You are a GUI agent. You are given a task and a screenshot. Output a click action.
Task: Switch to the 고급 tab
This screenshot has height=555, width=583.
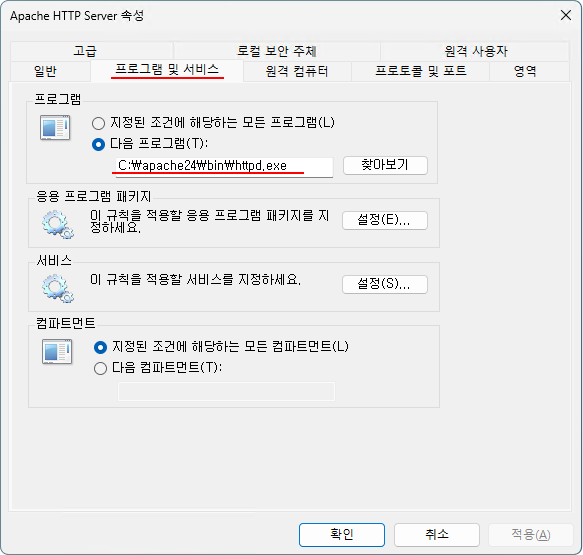[92, 51]
